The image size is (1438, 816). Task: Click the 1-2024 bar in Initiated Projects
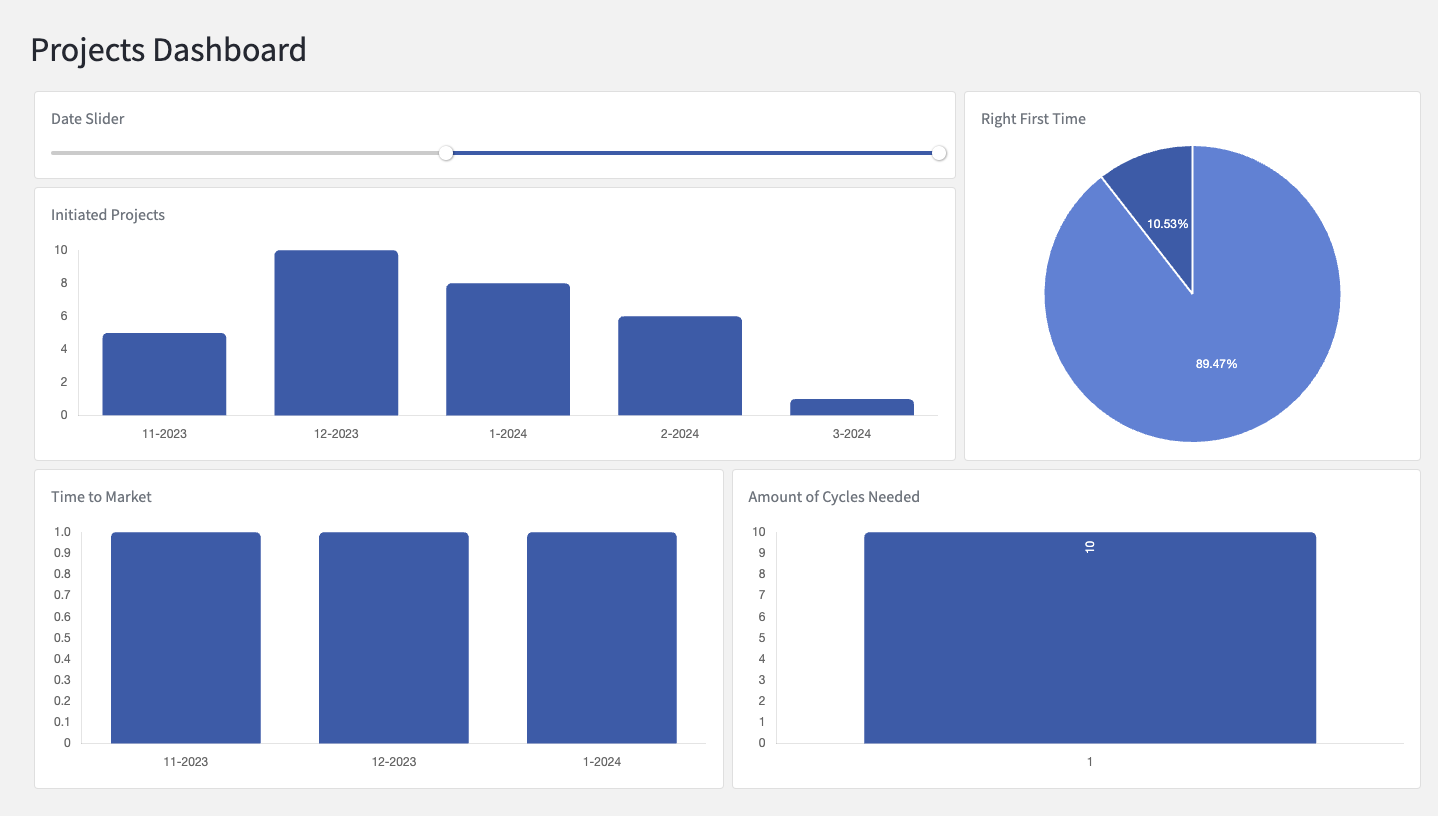(x=508, y=350)
